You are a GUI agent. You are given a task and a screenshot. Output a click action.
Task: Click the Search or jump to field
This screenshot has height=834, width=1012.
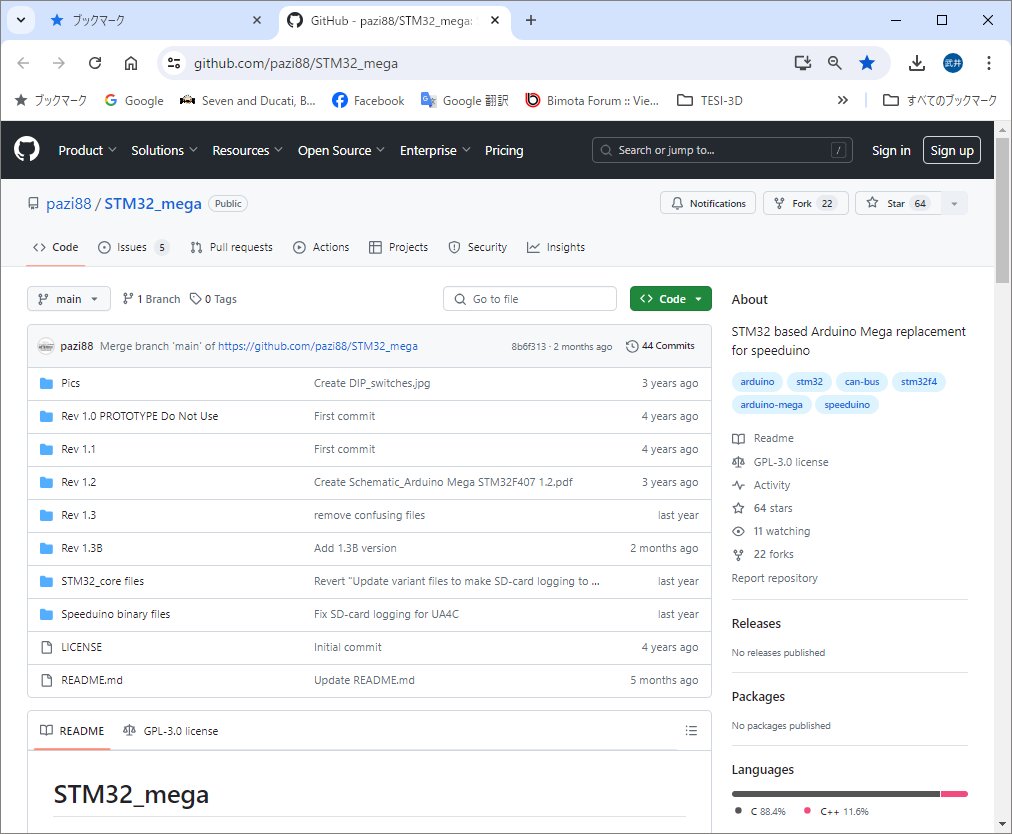point(722,150)
